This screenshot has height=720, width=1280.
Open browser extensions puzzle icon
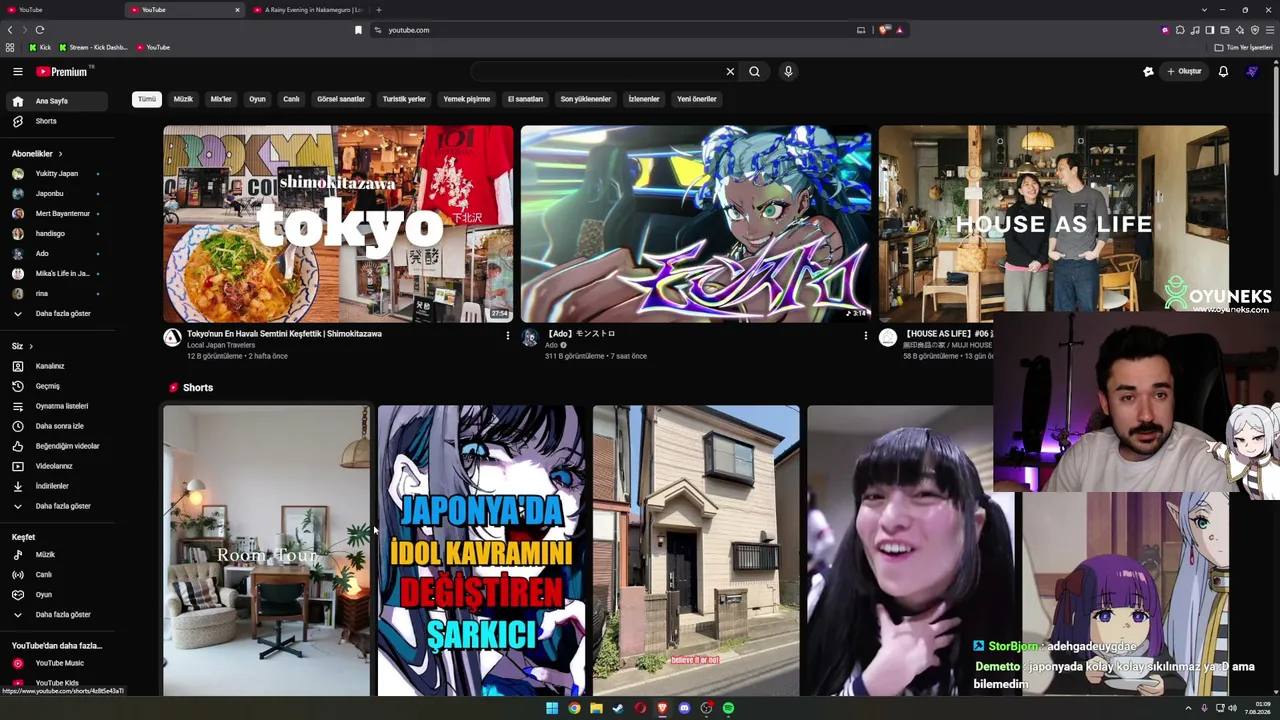point(1180,30)
